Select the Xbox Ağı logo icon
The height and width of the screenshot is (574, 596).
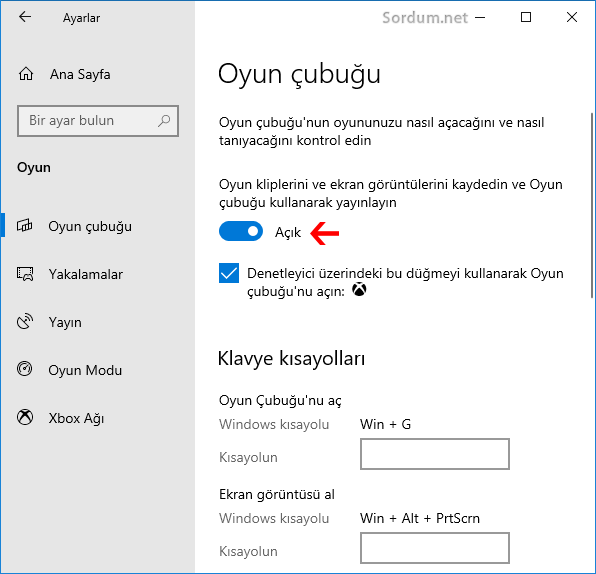pos(25,418)
